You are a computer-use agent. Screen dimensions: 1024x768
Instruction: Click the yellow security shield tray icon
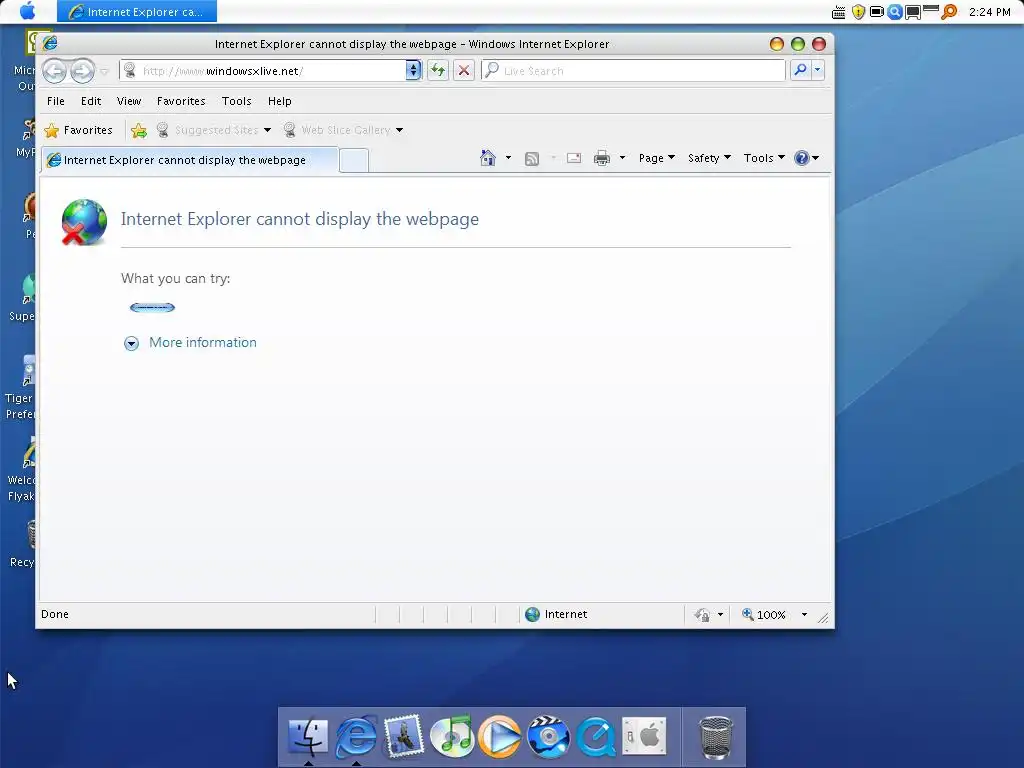[x=858, y=12]
